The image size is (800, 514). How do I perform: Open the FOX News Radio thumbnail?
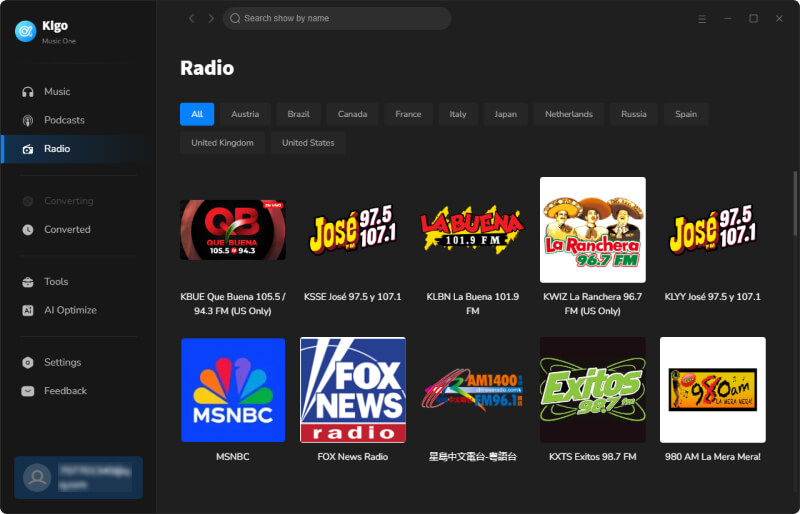point(353,390)
